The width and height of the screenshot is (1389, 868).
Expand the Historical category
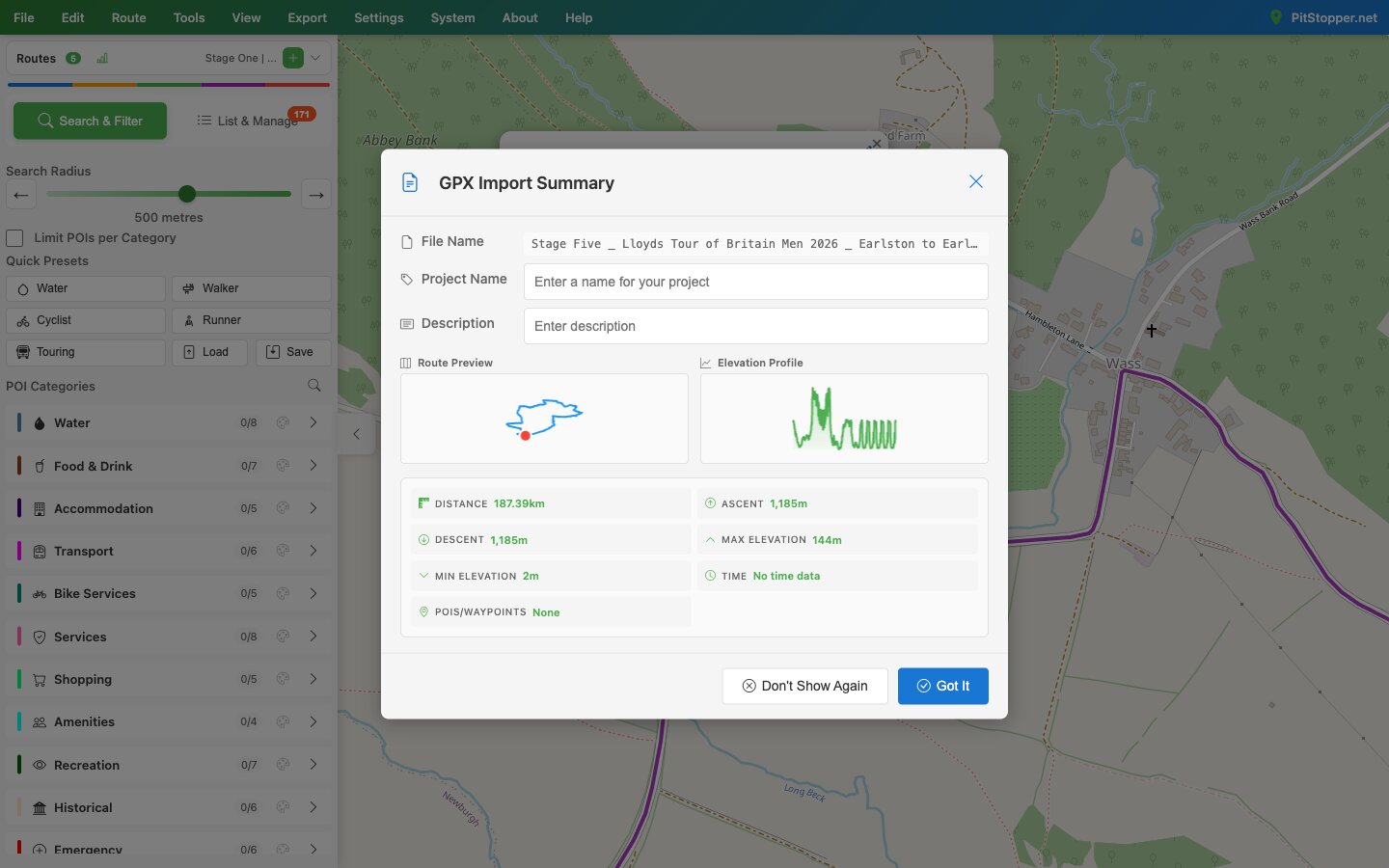click(313, 807)
